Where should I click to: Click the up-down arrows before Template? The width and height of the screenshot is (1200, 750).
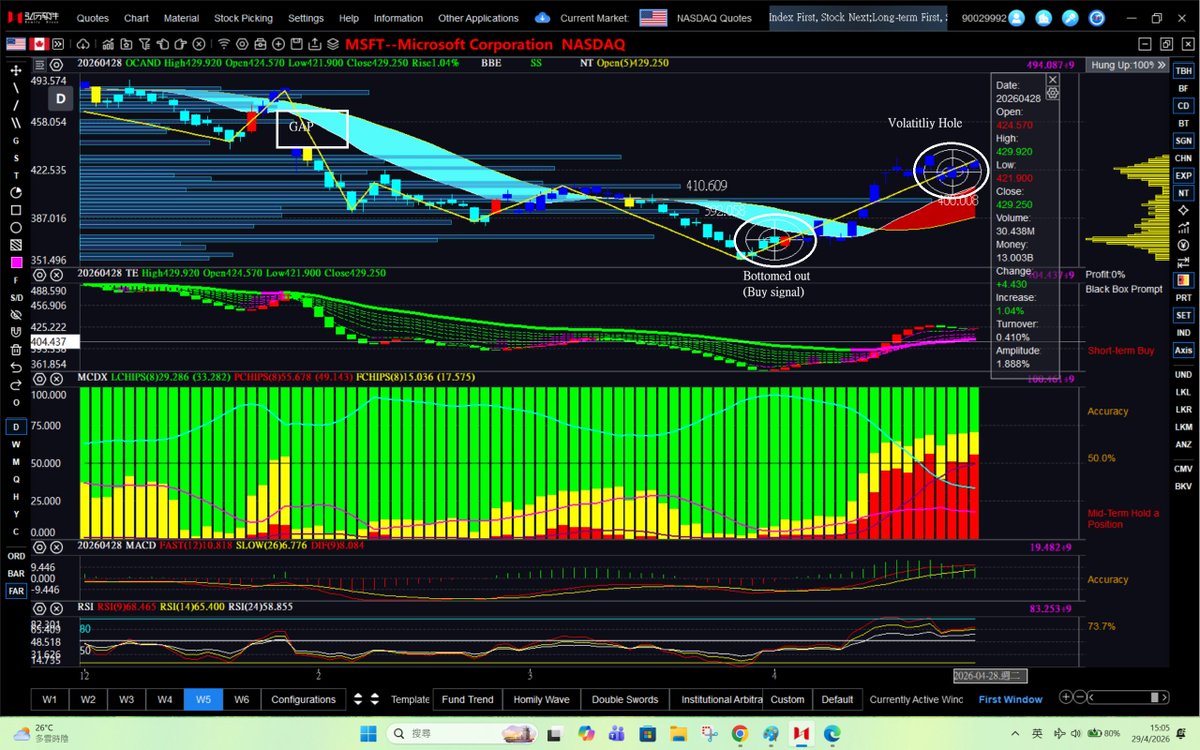pos(375,699)
